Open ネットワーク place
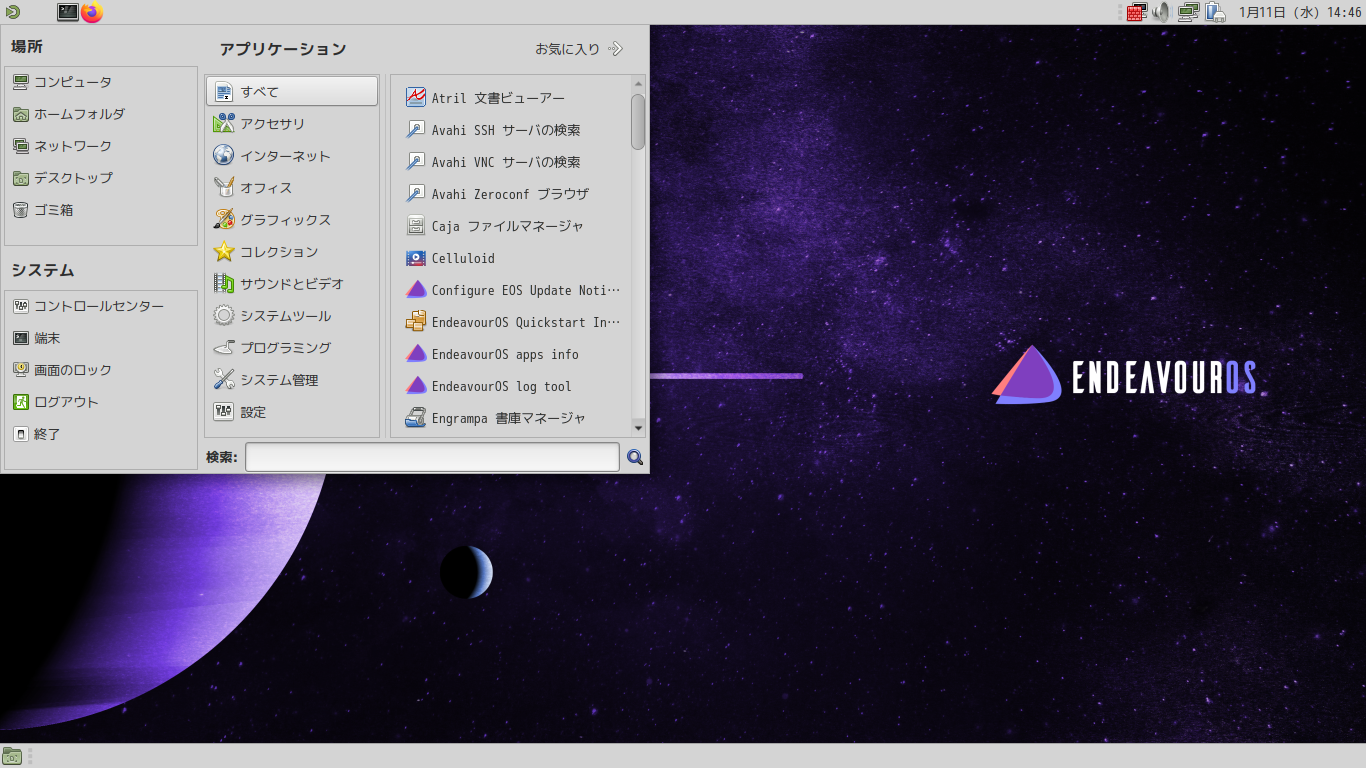The width and height of the screenshot is (1366, 768). click(100, 146)
